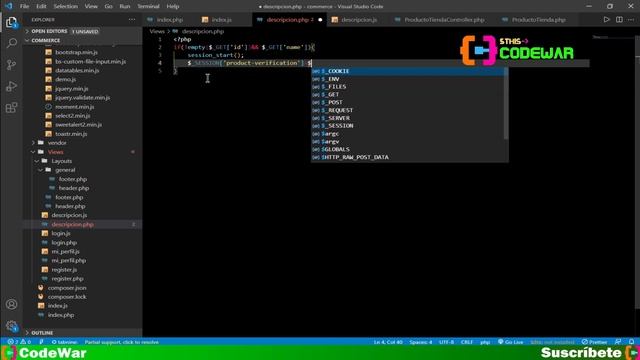
Task: Click the feedback icon in status bar
Action: [618, 342]
